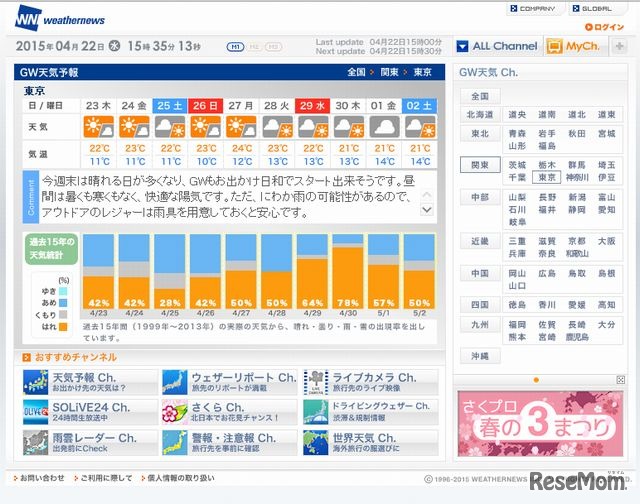The image size is (640, 504).
Task: Click the 近畿 region button
Action: [480, 241]
